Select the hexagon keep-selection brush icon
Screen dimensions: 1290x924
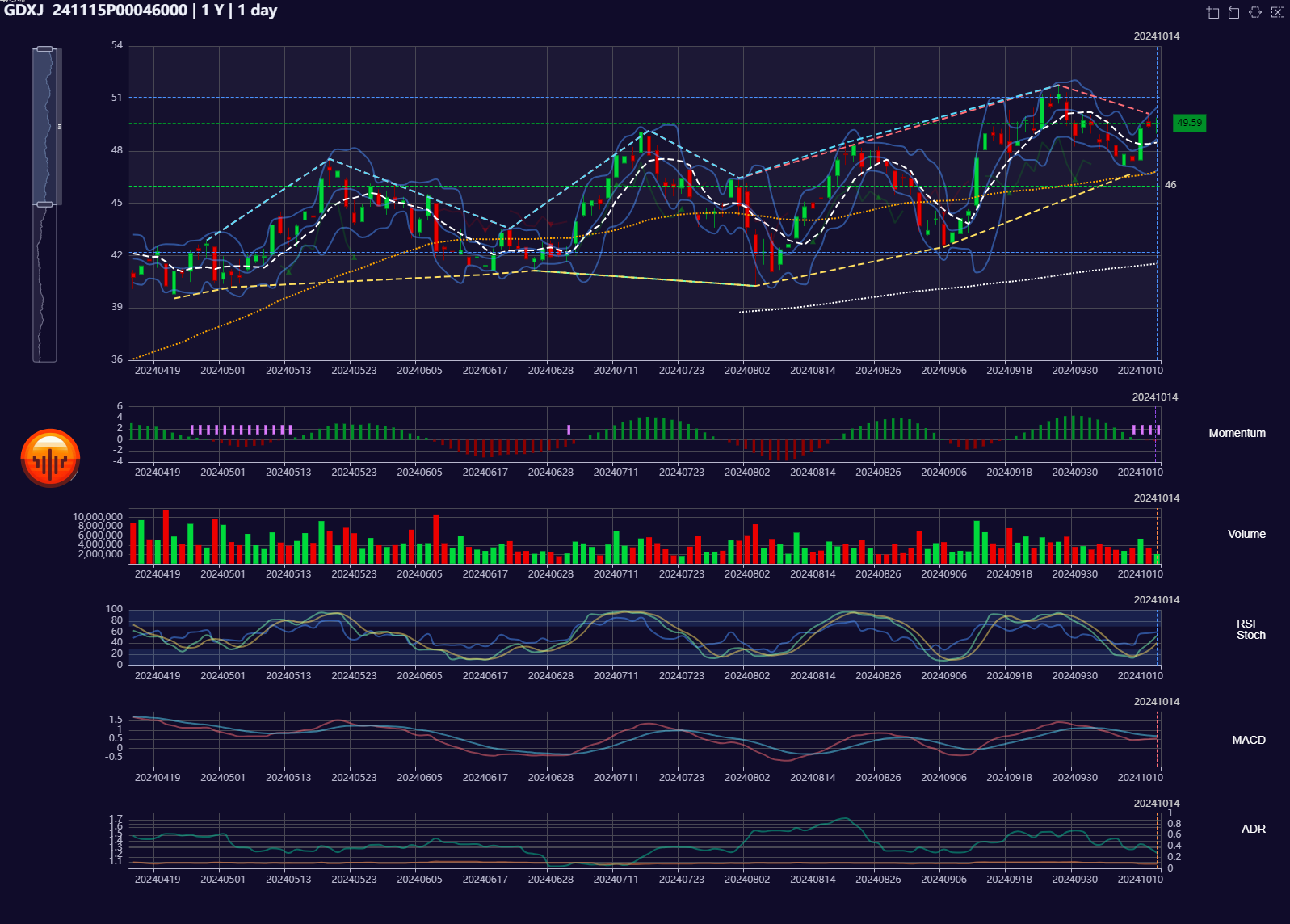1255,12
